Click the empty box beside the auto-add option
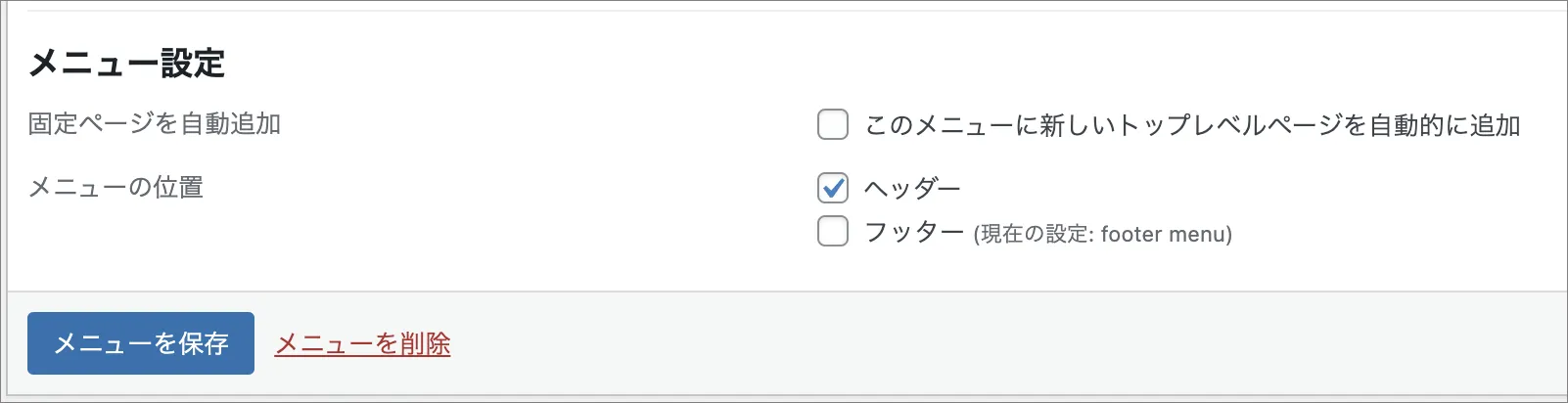This screenshot has width=1568, height=403. 833,125
